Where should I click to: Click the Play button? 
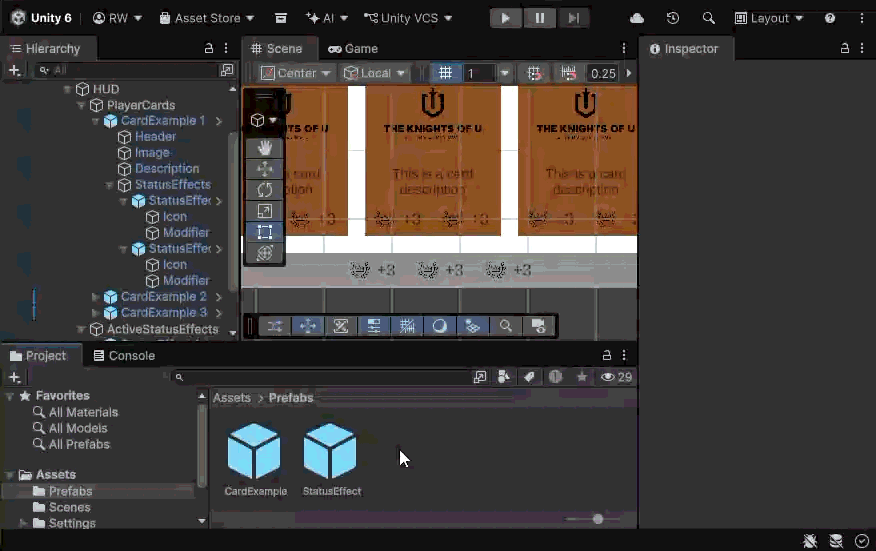[x=506, y=18]
